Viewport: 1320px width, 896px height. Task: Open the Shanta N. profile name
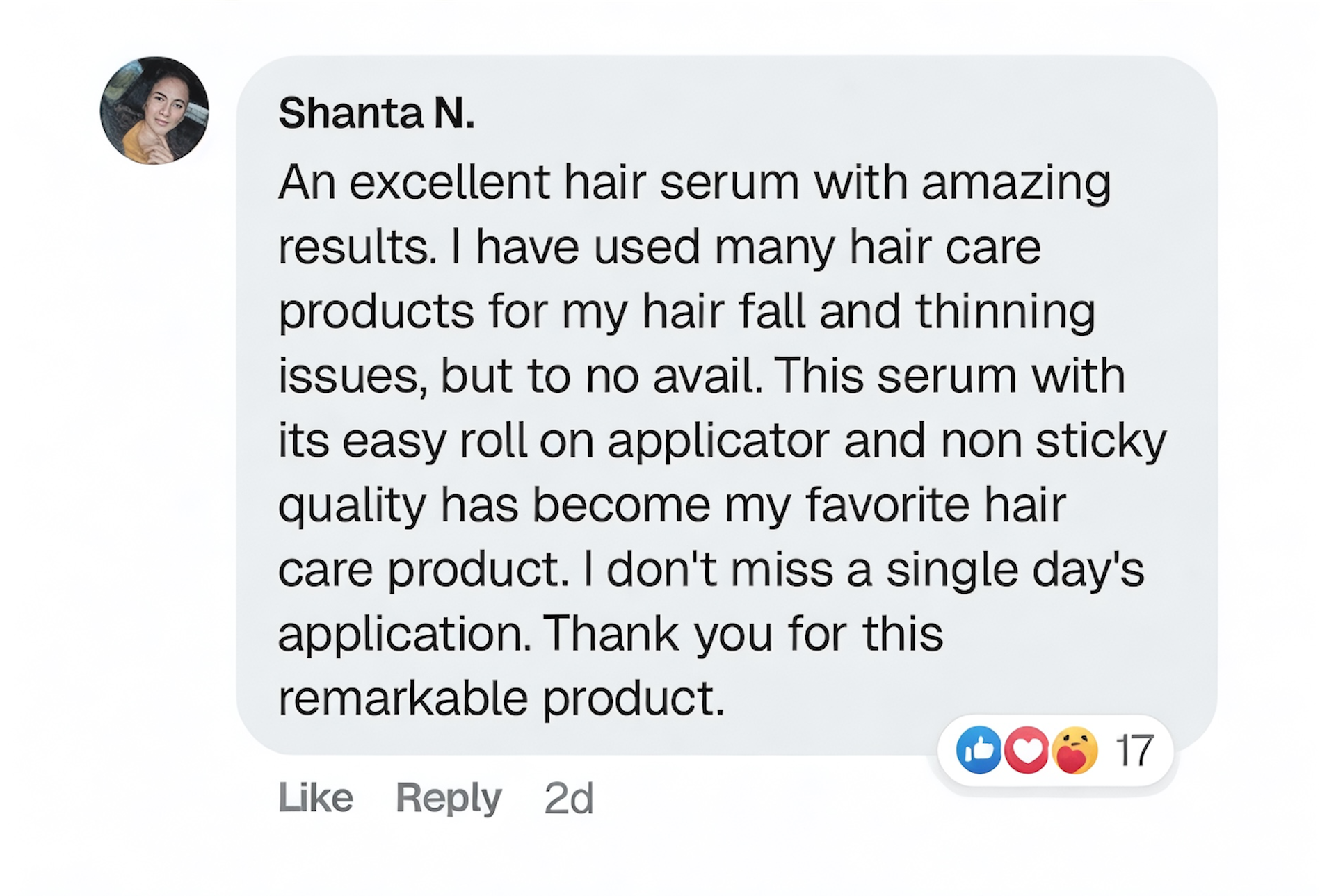coord(376,113)
